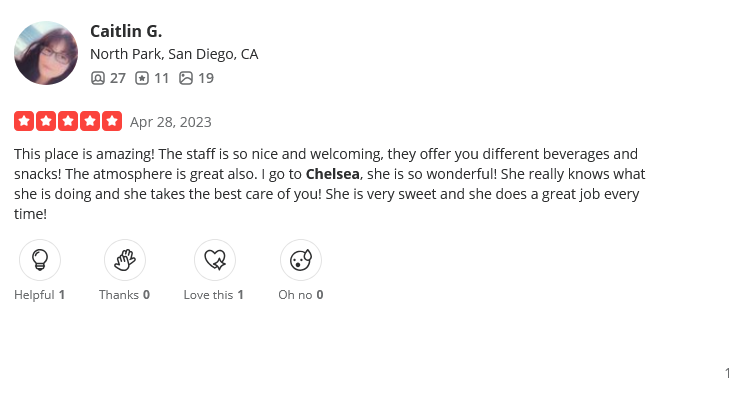Click the fifth red rating star
Viewport: 729px width, 400px height.
click(x=112, y=121)
